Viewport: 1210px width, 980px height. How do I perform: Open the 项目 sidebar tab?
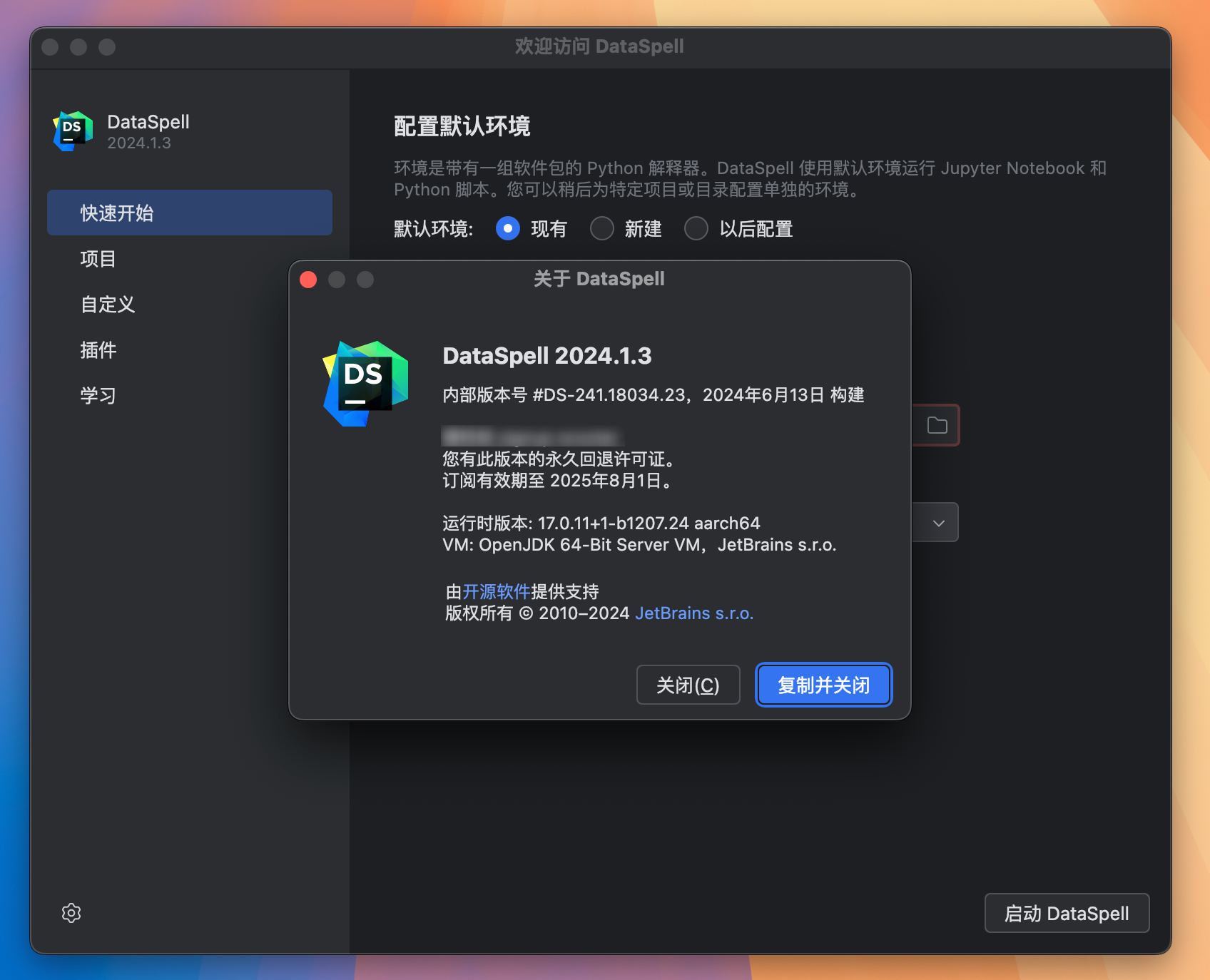[x=190, y=258]
